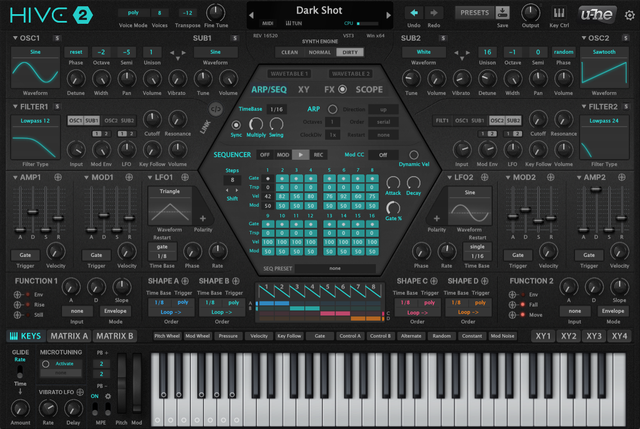Image resolution: width=640 pixels, height=429 pixels.
Task: Open SEQ PRESET none dropdown
Action: 335,268
